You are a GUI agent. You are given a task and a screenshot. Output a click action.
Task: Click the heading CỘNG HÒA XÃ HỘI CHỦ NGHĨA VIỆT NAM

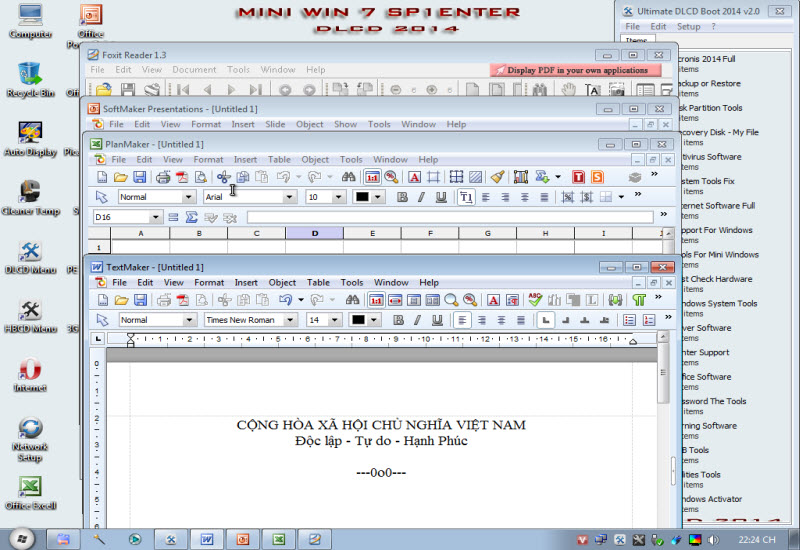click(381, 425)
